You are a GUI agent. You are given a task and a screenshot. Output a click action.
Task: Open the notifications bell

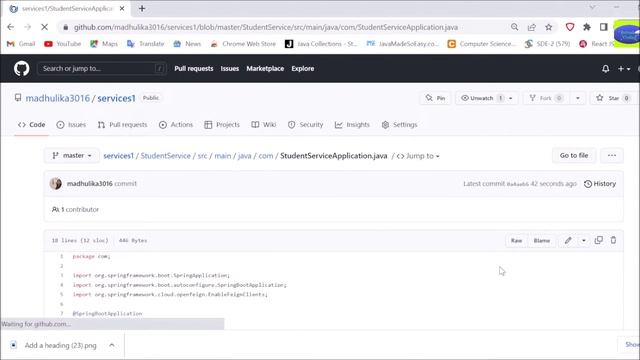coord(605,69)
